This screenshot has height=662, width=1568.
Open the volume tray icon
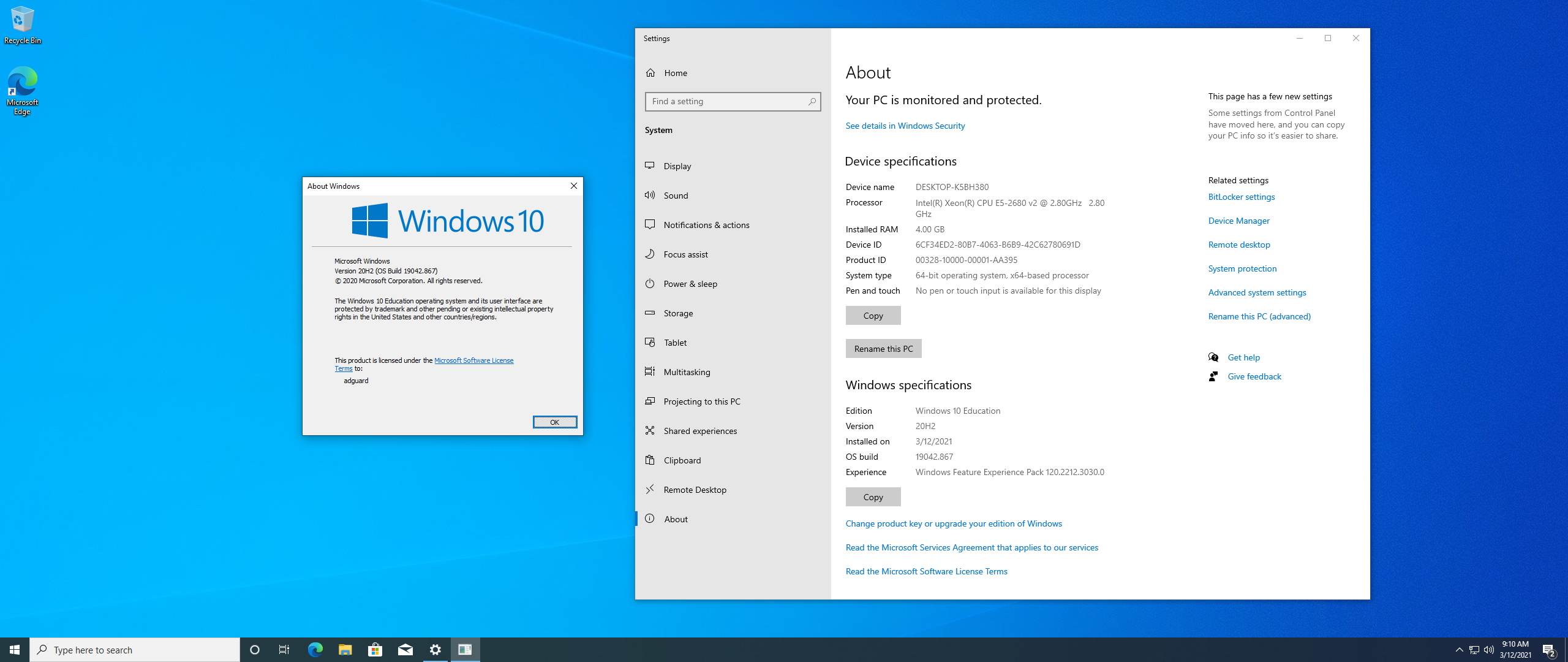[1489, 650]
